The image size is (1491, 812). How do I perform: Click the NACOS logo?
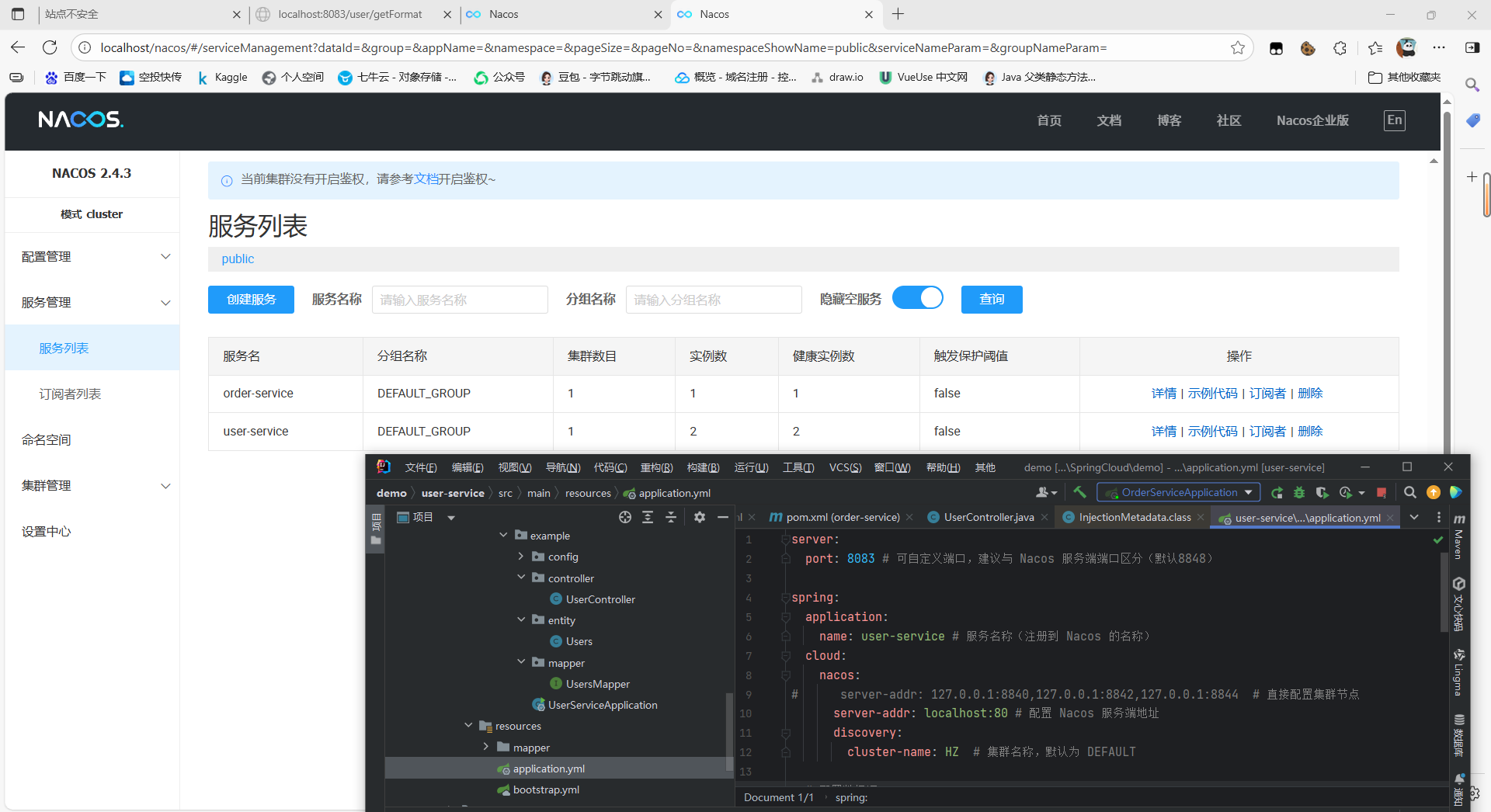coord(81,120)
